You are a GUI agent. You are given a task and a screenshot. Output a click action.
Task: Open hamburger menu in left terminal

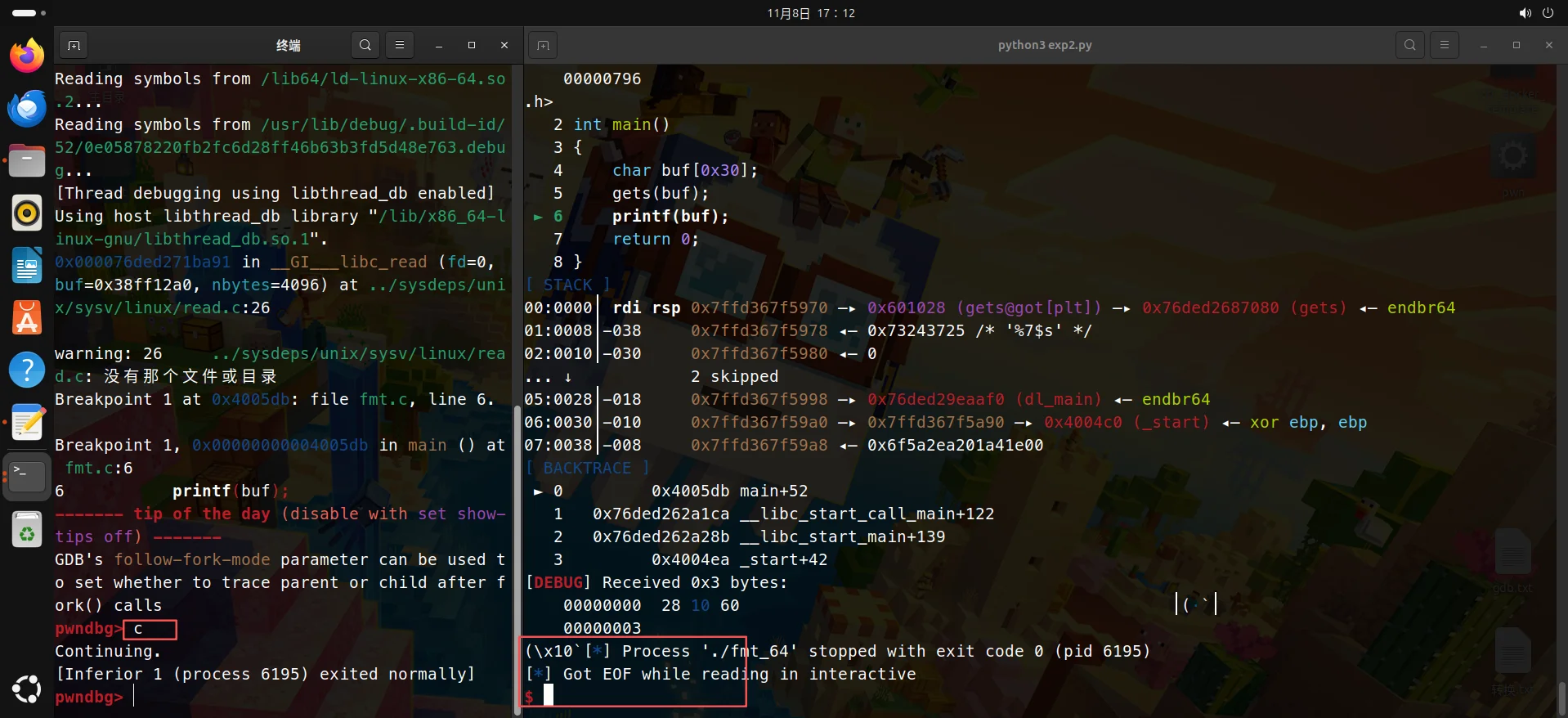(x=400, y=46)
